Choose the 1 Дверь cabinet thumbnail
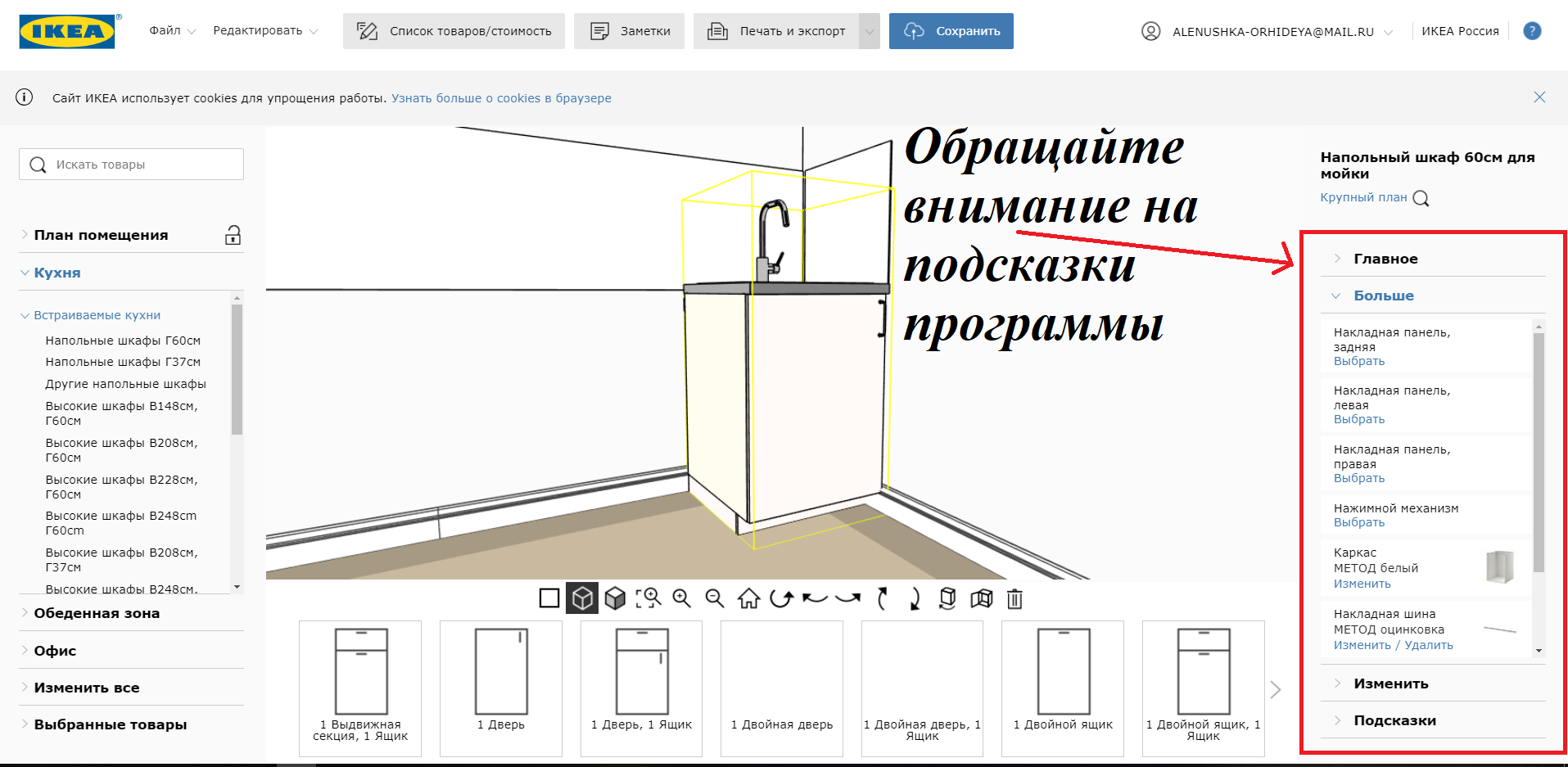 click(501, 688)
